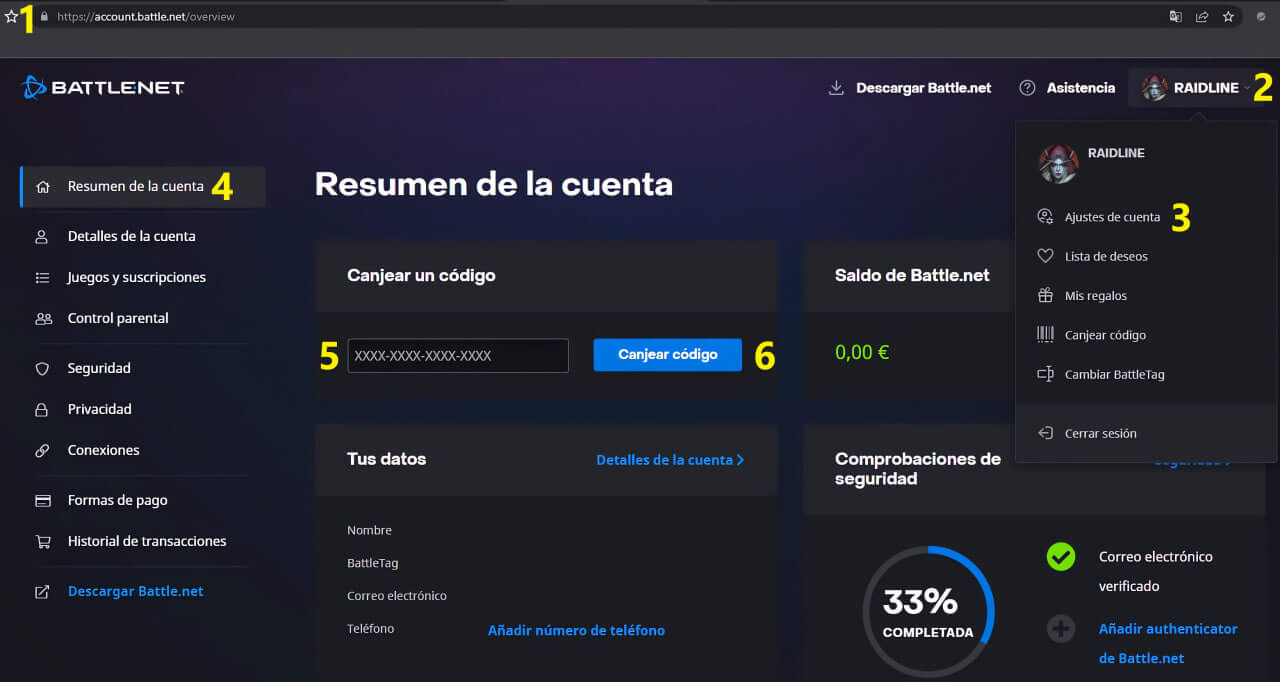The image size is (1280, 682).
Task: Go to Seguridad in the sidebar
Action: 99,368
